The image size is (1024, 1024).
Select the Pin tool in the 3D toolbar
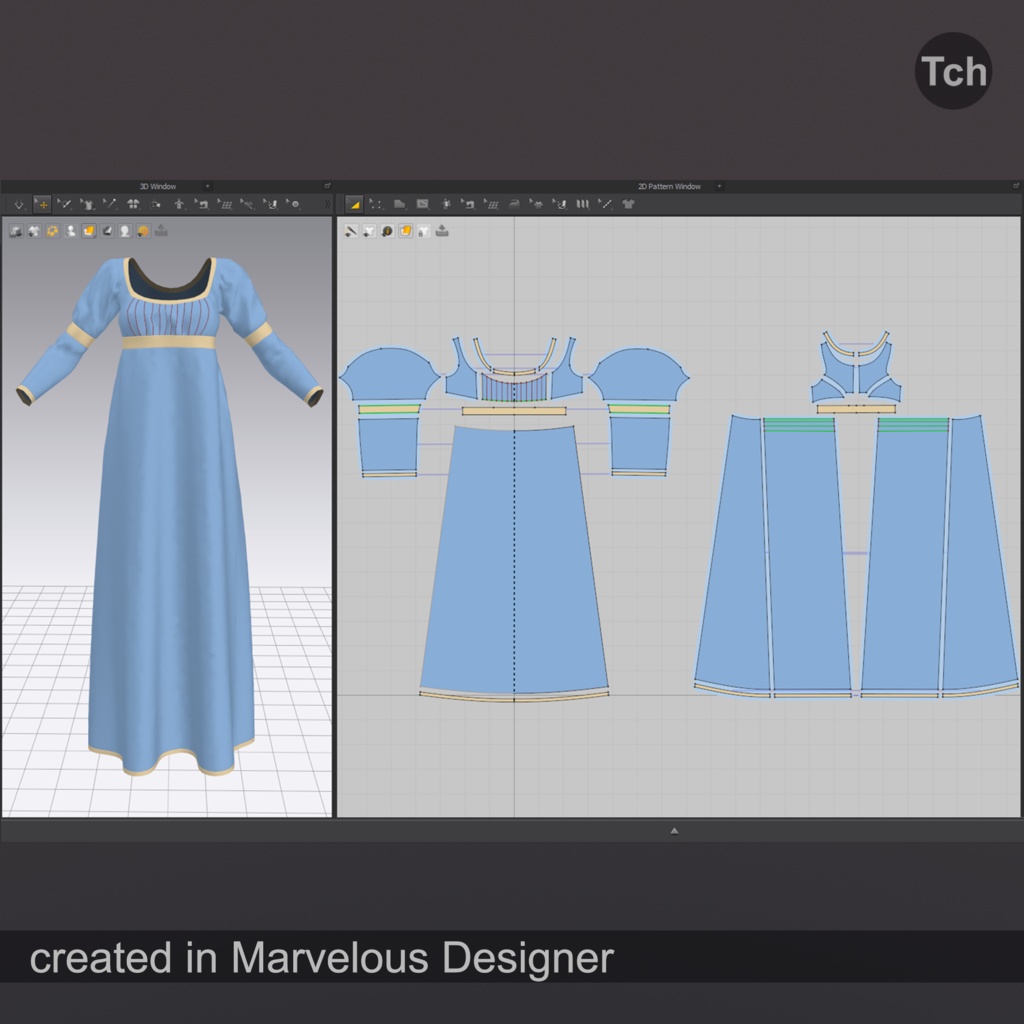coord(110,204)
